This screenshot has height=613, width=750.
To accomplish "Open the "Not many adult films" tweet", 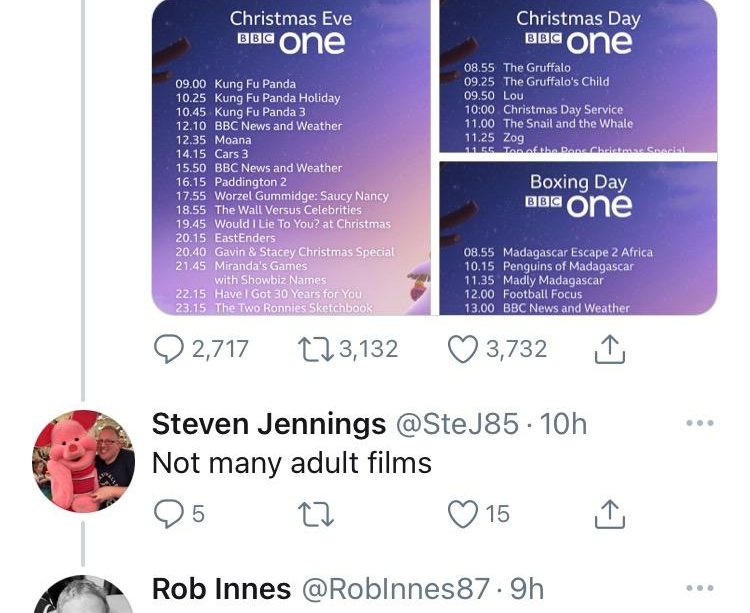I will [291, 463].
